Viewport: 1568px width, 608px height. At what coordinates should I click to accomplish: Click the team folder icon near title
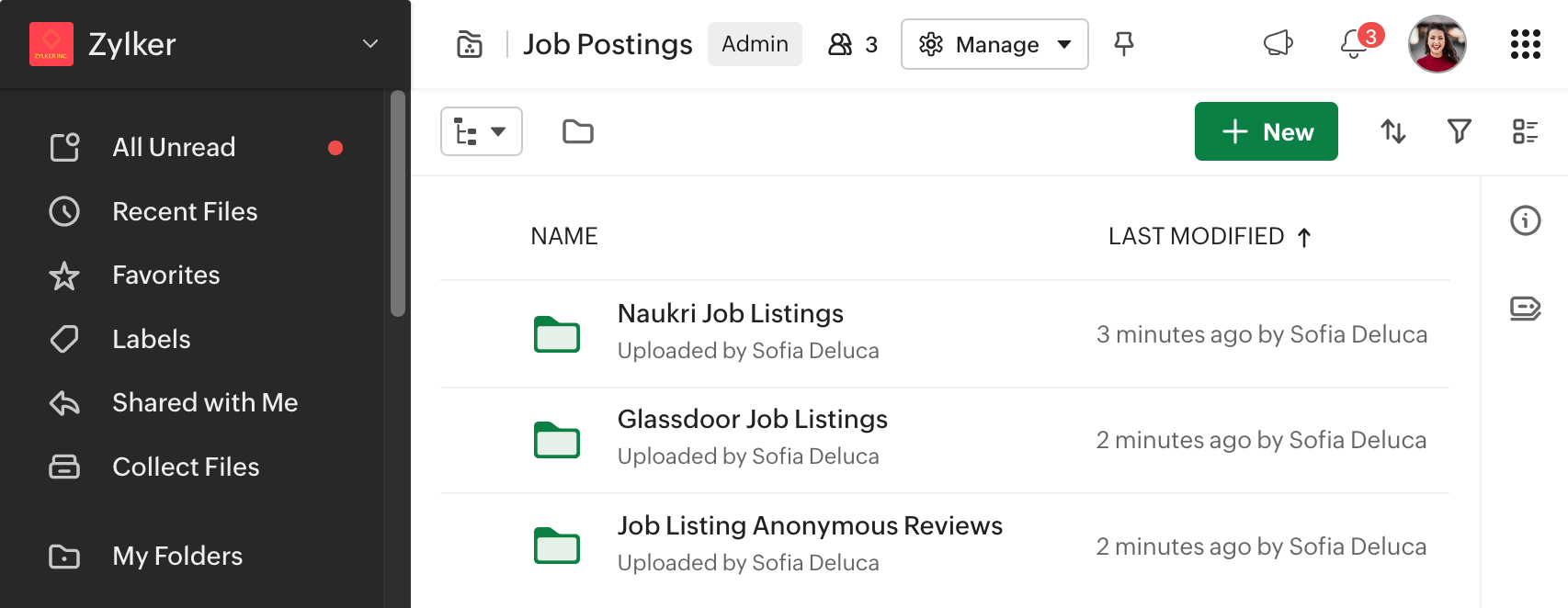pos(470,44)
